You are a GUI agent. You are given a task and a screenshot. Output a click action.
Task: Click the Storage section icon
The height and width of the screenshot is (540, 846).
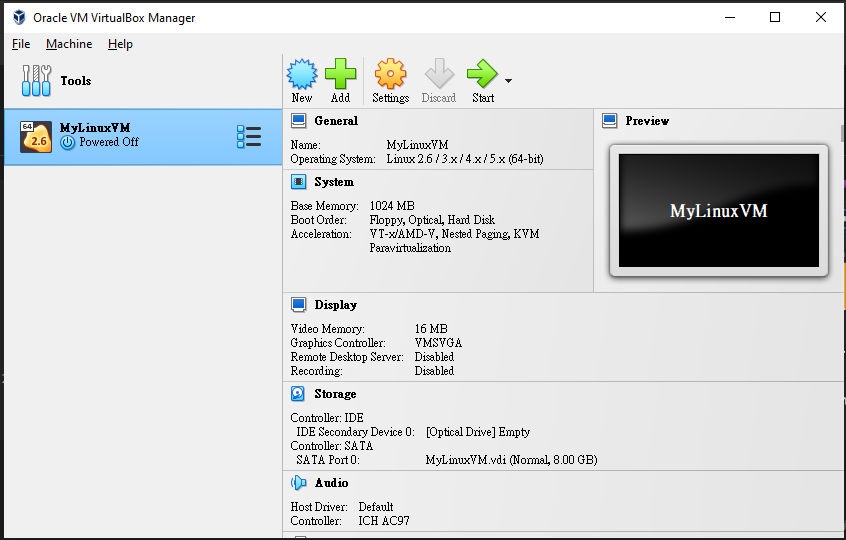click(x=298, y=394)
